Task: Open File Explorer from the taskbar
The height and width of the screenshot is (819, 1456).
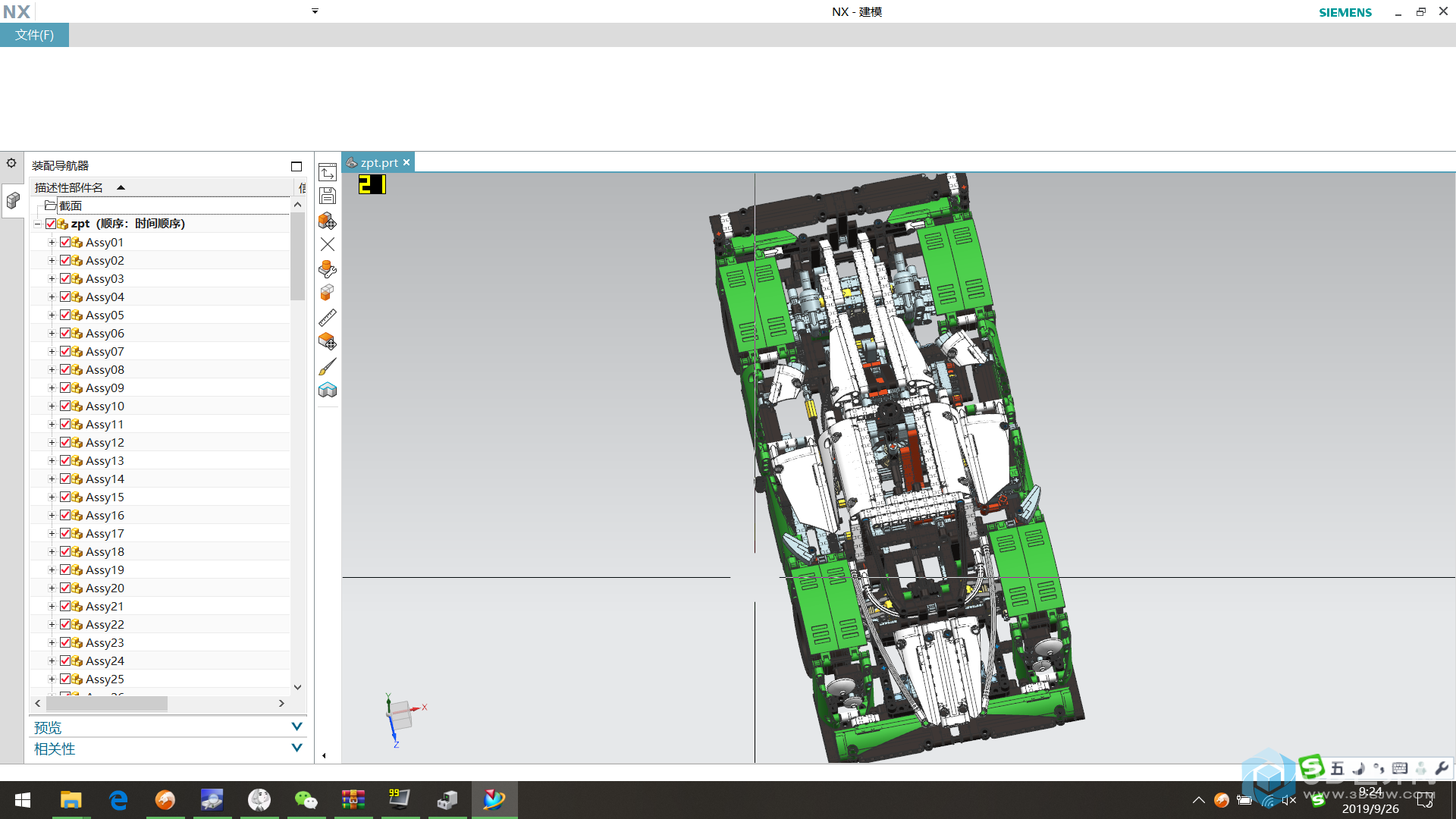Action: [x=71, y=800]
